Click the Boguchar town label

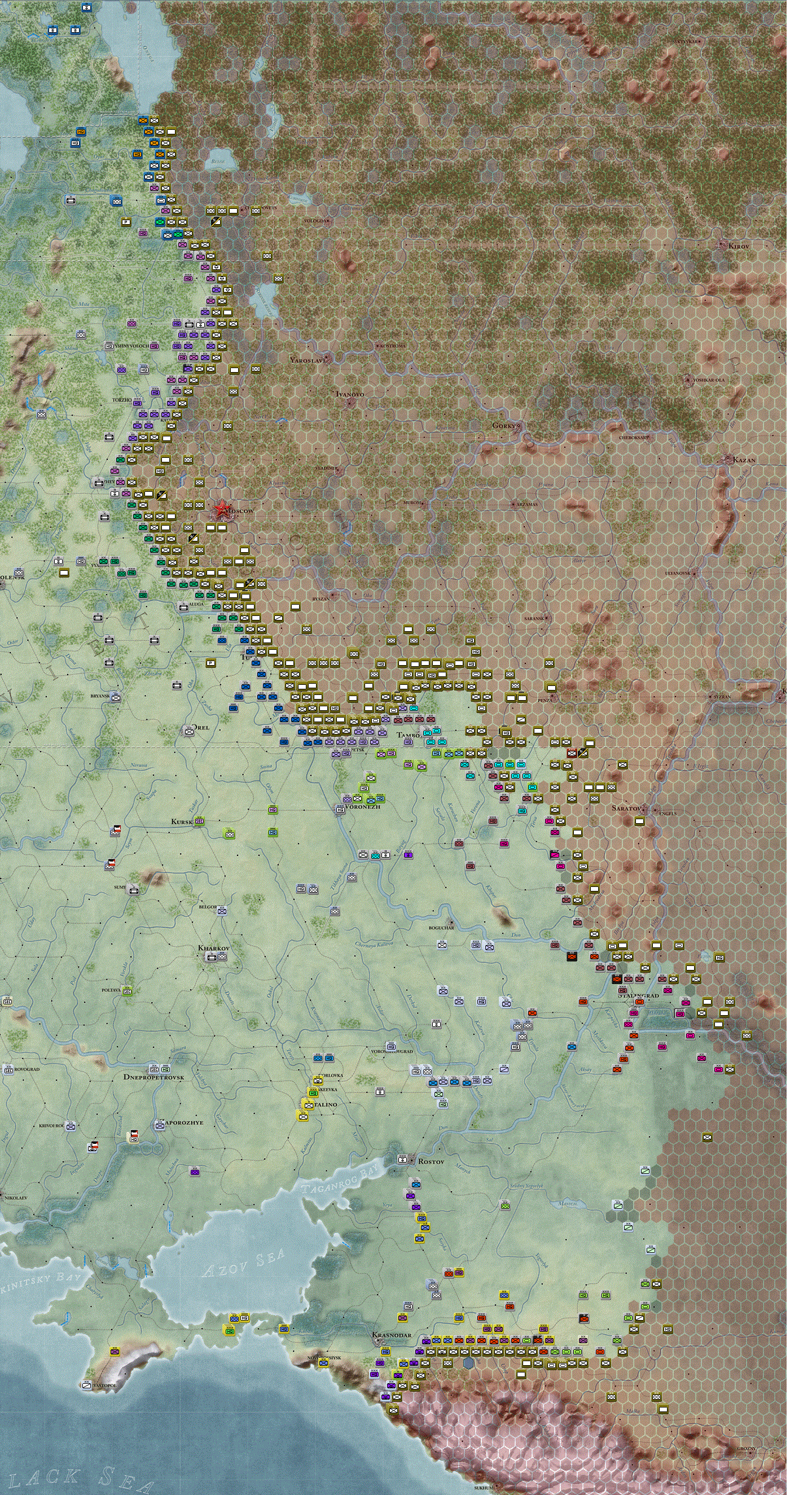441,928
